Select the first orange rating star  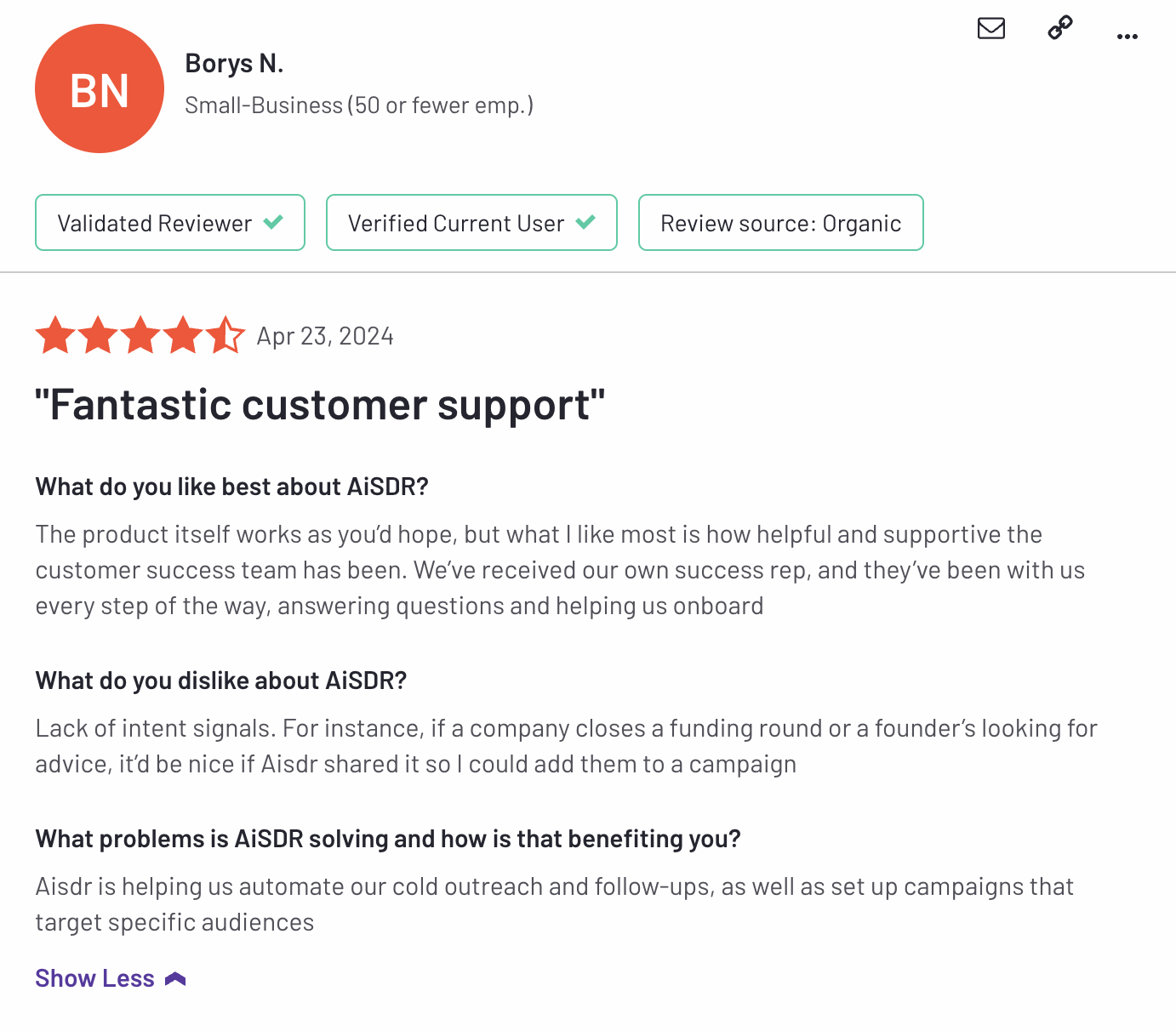55,335
